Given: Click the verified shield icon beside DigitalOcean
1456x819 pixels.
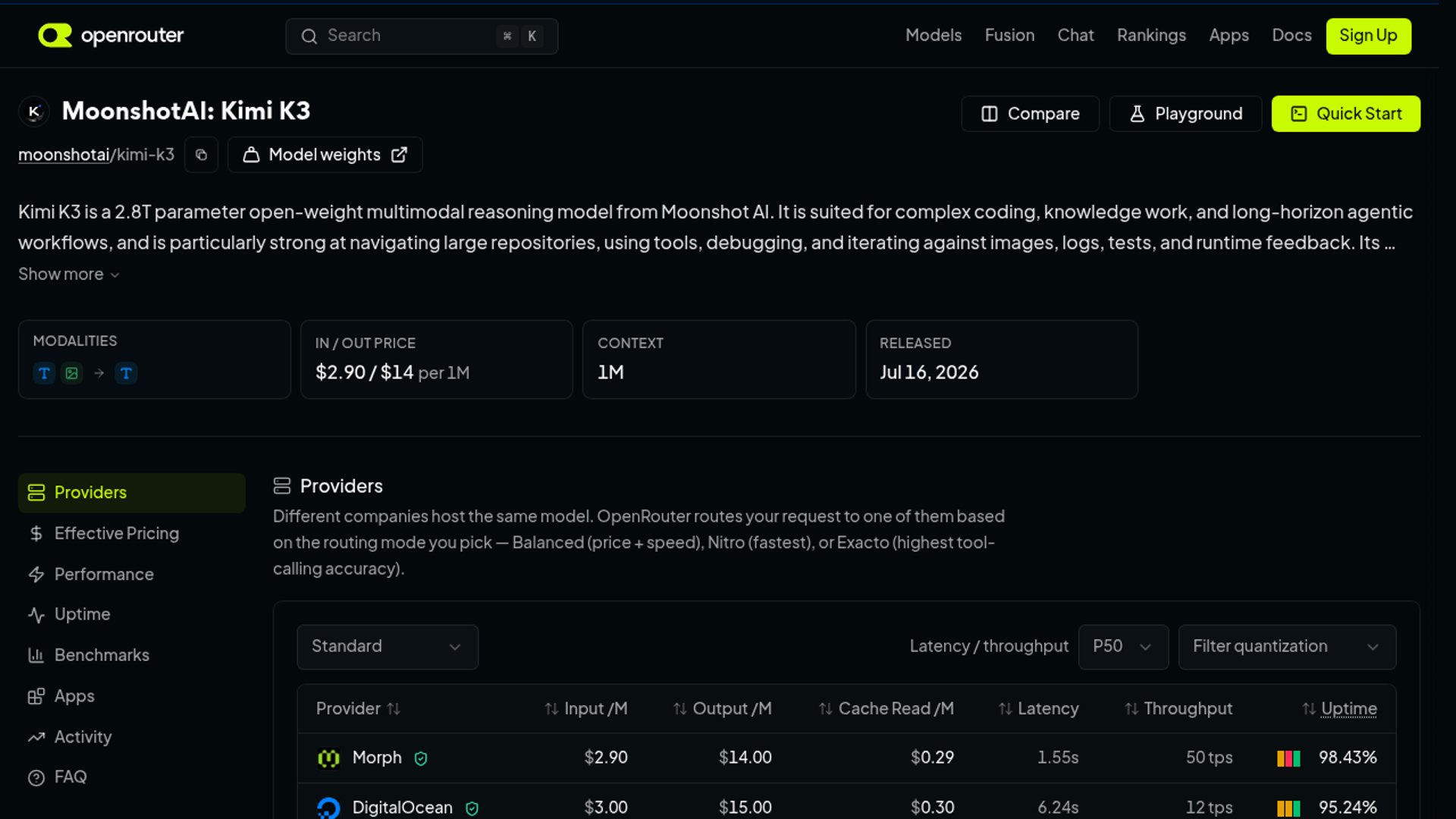Looking at the screenshot, I should point(472,808).
